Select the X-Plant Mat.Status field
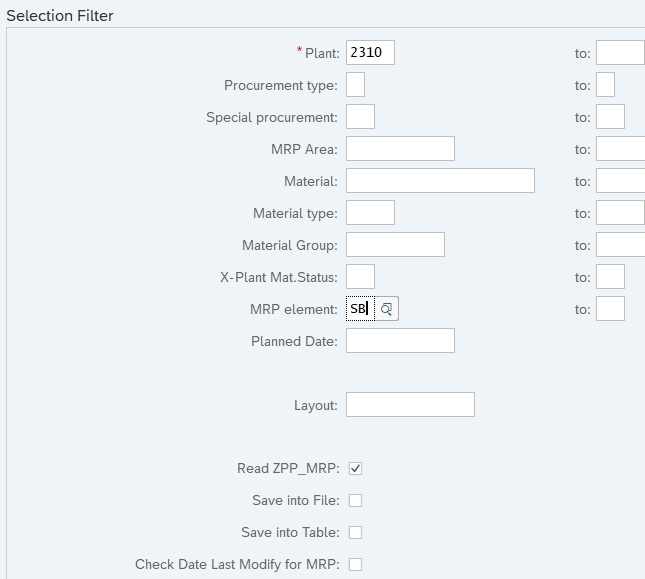Screen dimensions: 645x579 [360, 277]
